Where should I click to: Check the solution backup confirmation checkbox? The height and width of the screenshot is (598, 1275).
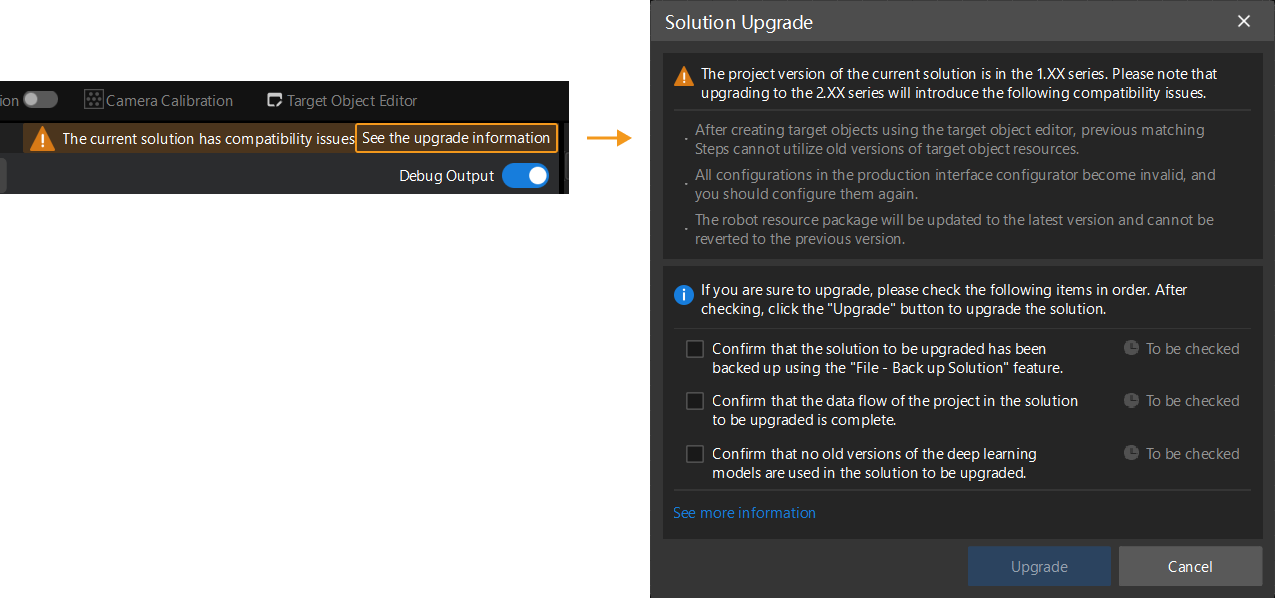tap(695, 348)
